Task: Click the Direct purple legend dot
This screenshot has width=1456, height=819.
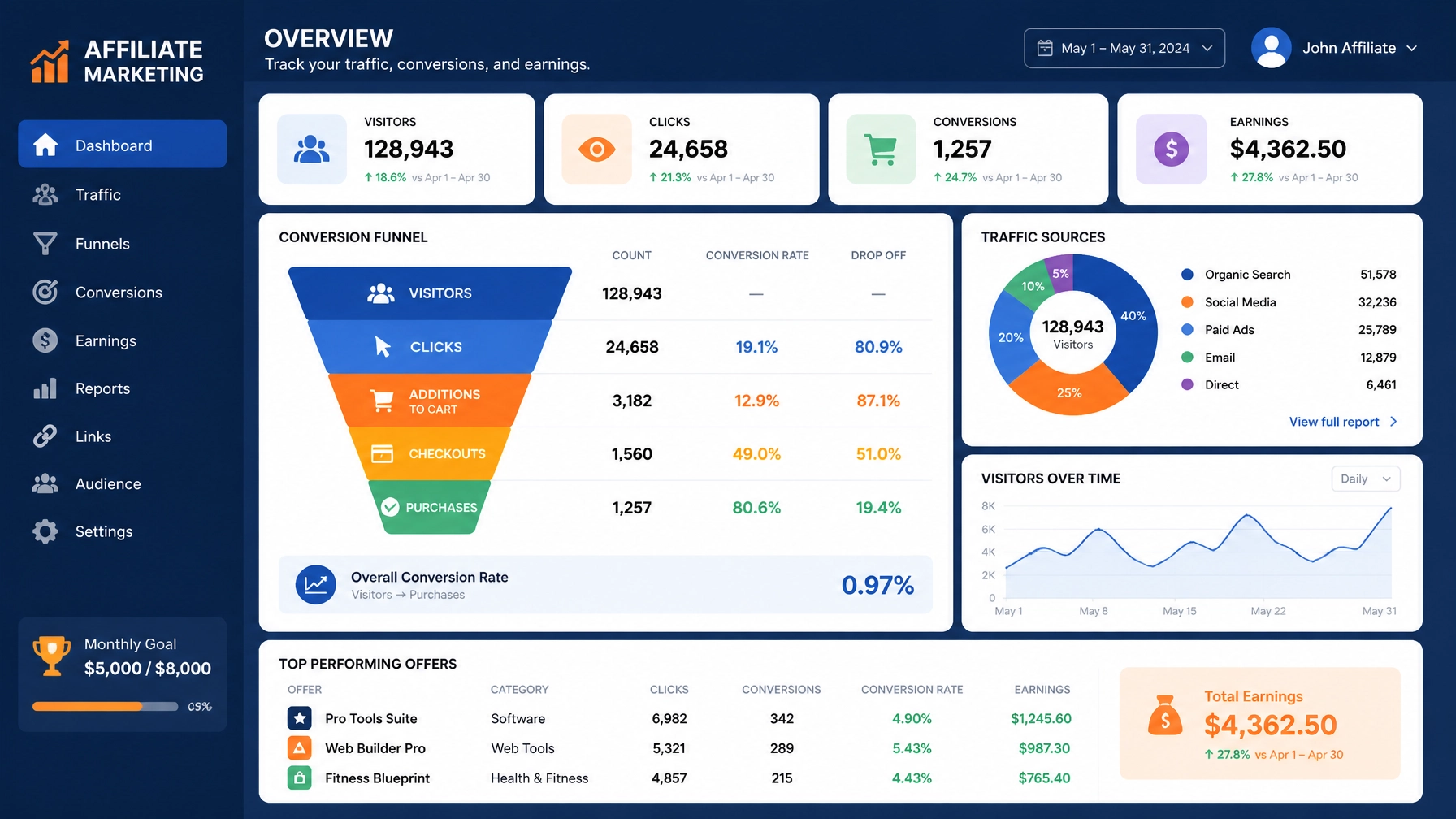Action: click(1187, 385)
